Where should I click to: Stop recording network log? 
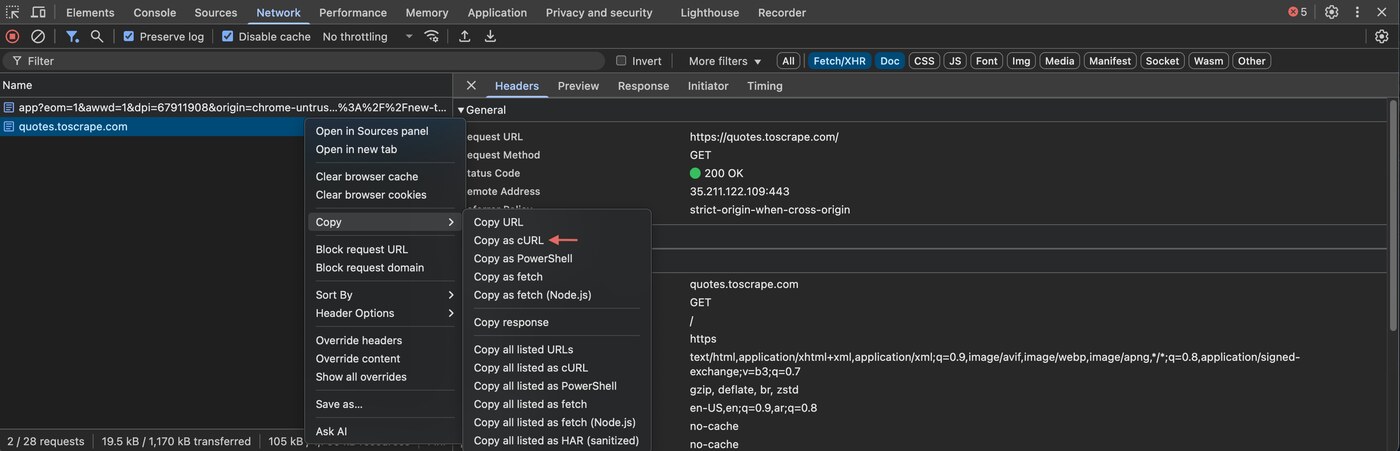(13, 36)
